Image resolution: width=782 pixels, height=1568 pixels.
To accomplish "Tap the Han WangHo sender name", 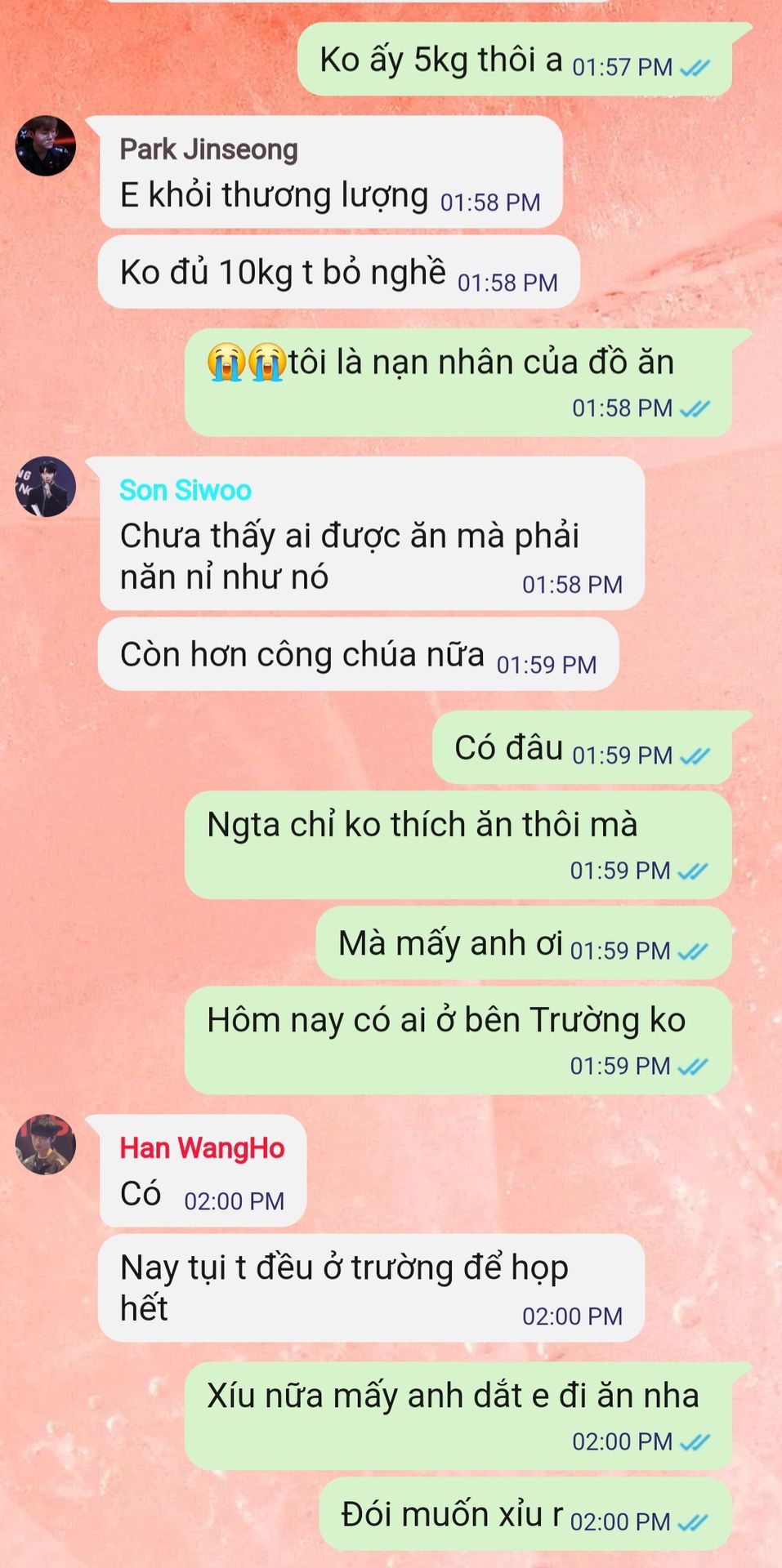I will [x=202, y=1148].
